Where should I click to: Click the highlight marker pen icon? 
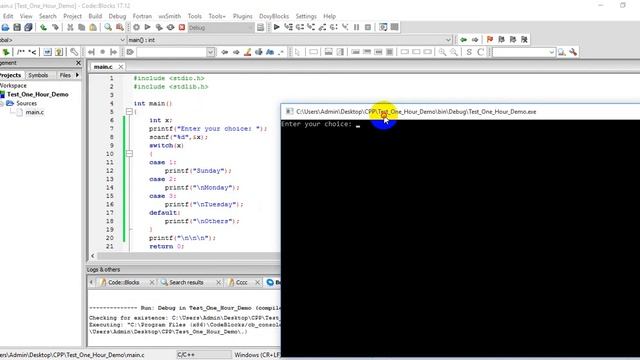click(x=247, y=52)
